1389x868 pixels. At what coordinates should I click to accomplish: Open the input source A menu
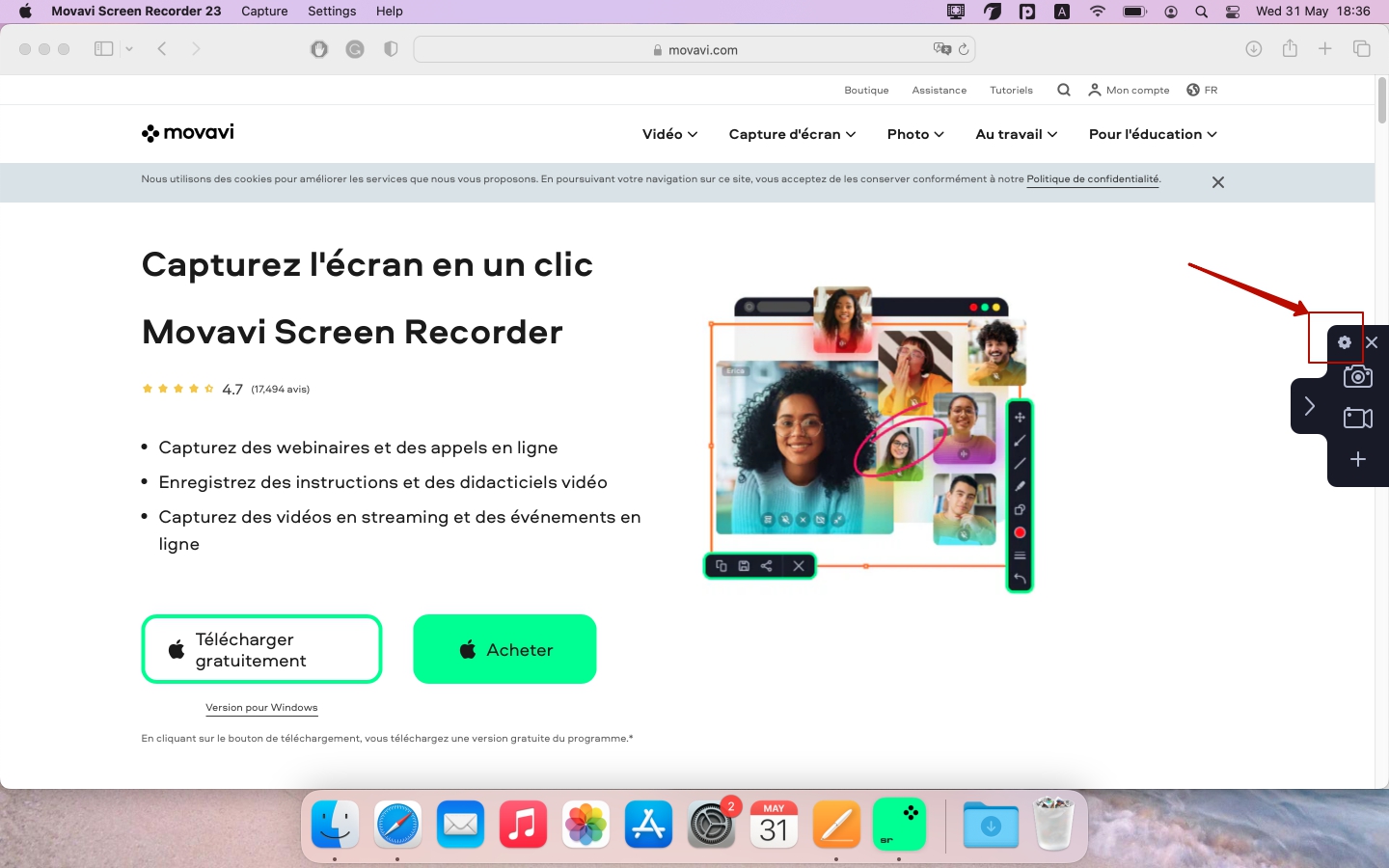point(1062,12)
